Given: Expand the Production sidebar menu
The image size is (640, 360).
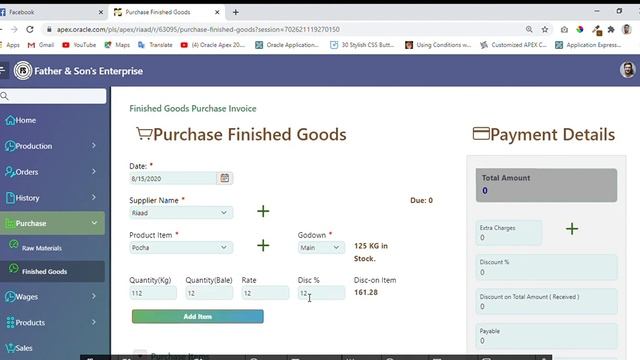Looking at the screenshot, I should pyautogui.click(x=52, y=146).
